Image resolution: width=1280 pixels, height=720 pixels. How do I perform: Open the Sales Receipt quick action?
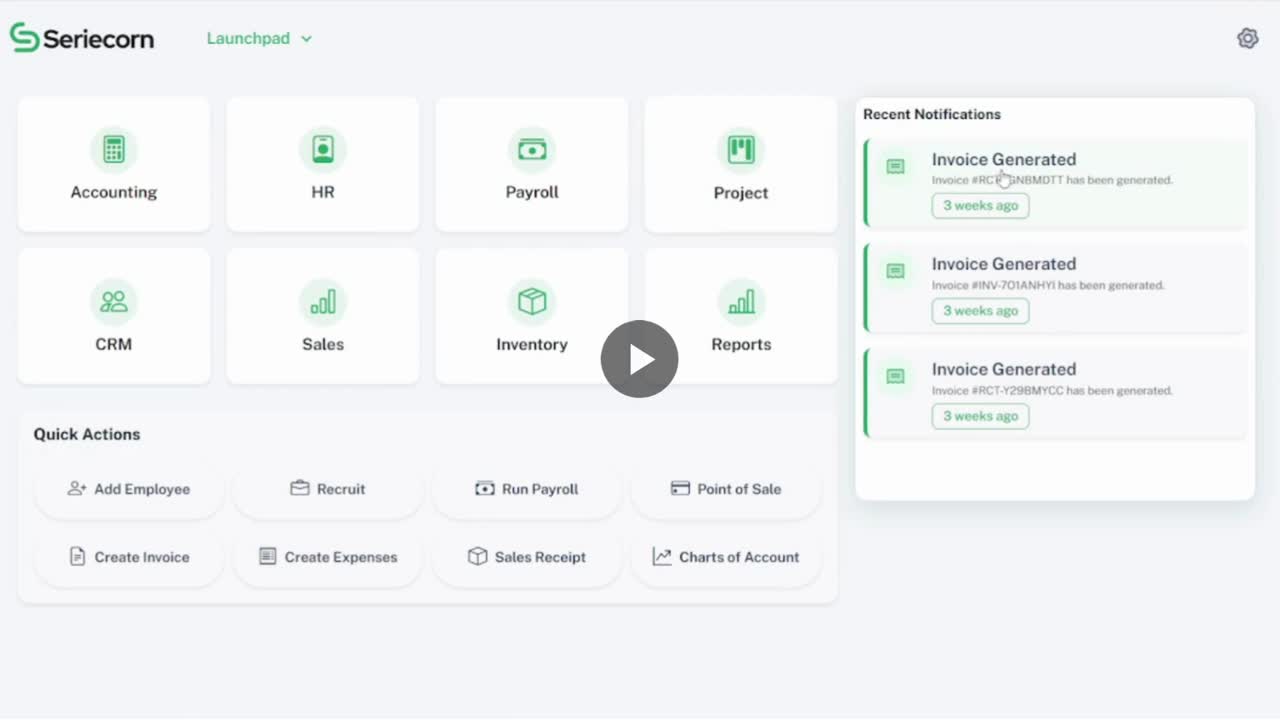pyautogui.click(x=527, y=557)
